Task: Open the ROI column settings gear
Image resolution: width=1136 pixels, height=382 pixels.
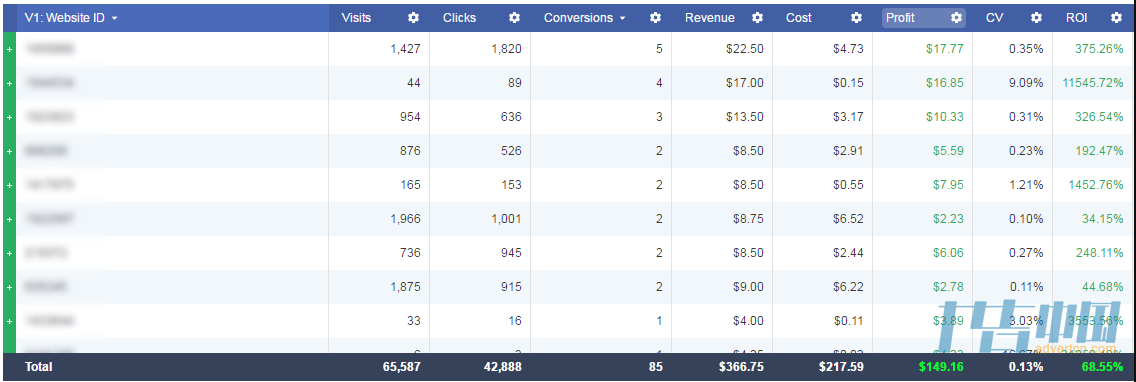Action: pyautogui.click(x=1116, y=18)
